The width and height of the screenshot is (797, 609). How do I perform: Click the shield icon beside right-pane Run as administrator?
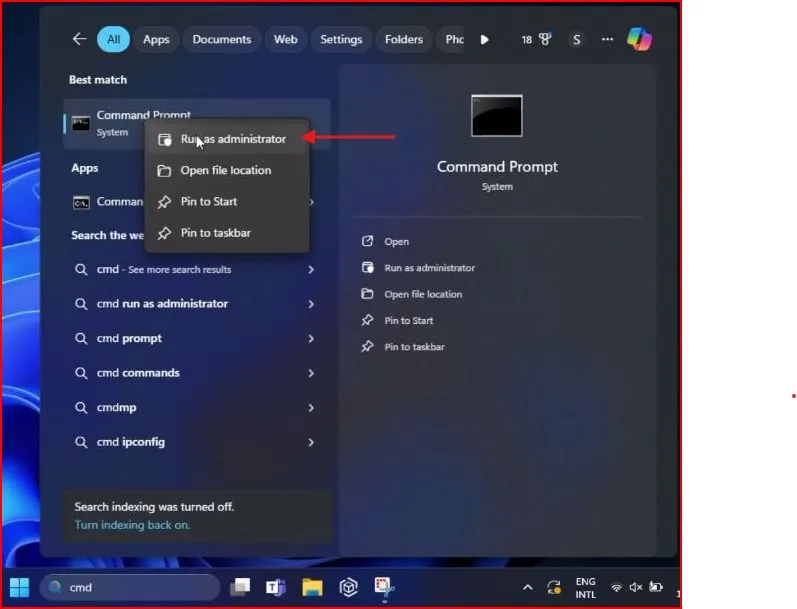click(x=367, y=267)
